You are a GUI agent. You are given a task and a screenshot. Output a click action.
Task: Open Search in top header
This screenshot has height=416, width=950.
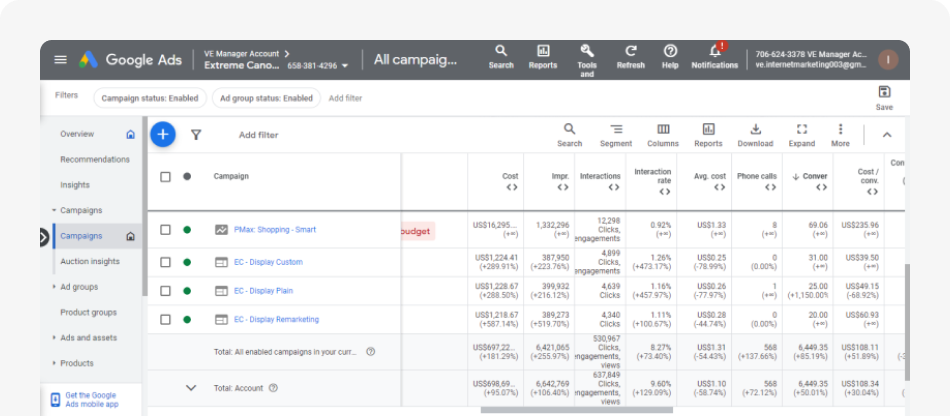501,57
